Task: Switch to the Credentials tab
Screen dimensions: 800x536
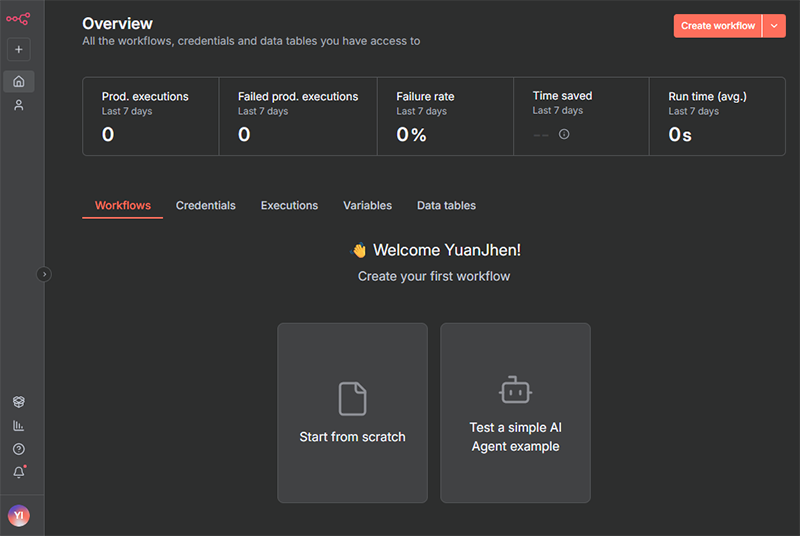Action: 205,206
